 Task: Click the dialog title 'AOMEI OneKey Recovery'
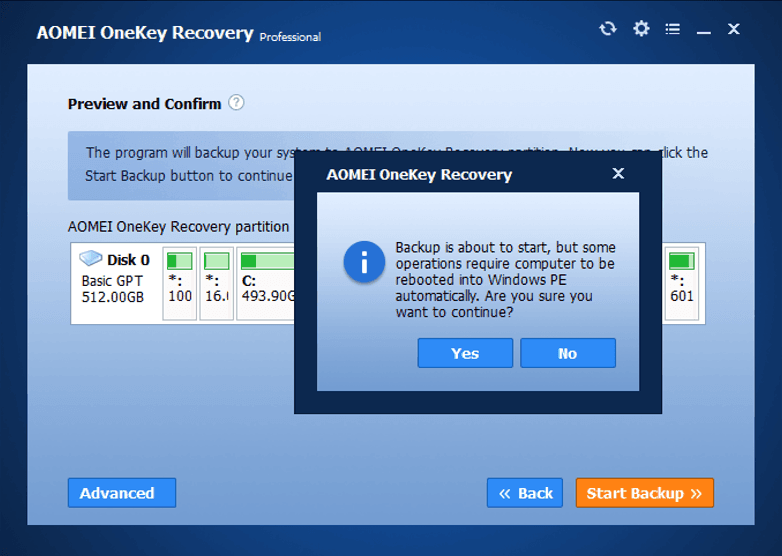[419, 175]
